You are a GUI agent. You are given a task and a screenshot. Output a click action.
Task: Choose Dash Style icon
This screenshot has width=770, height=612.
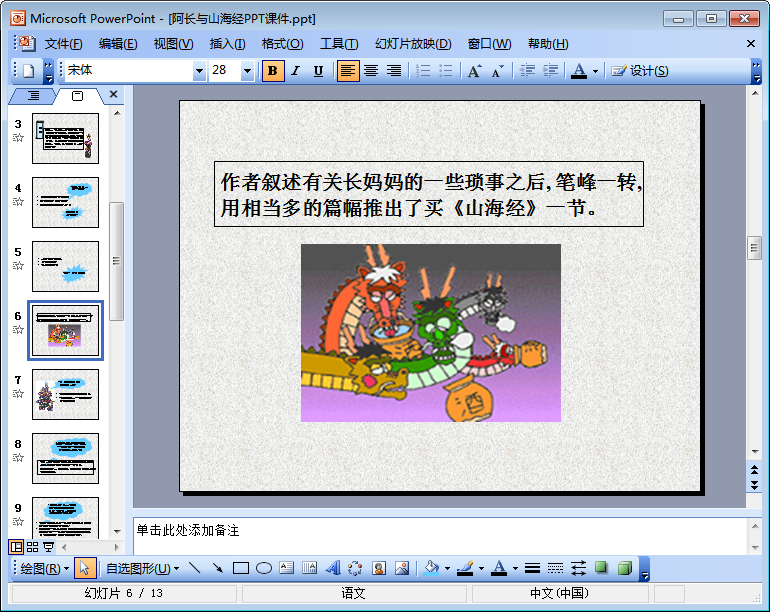click(555, 568)
